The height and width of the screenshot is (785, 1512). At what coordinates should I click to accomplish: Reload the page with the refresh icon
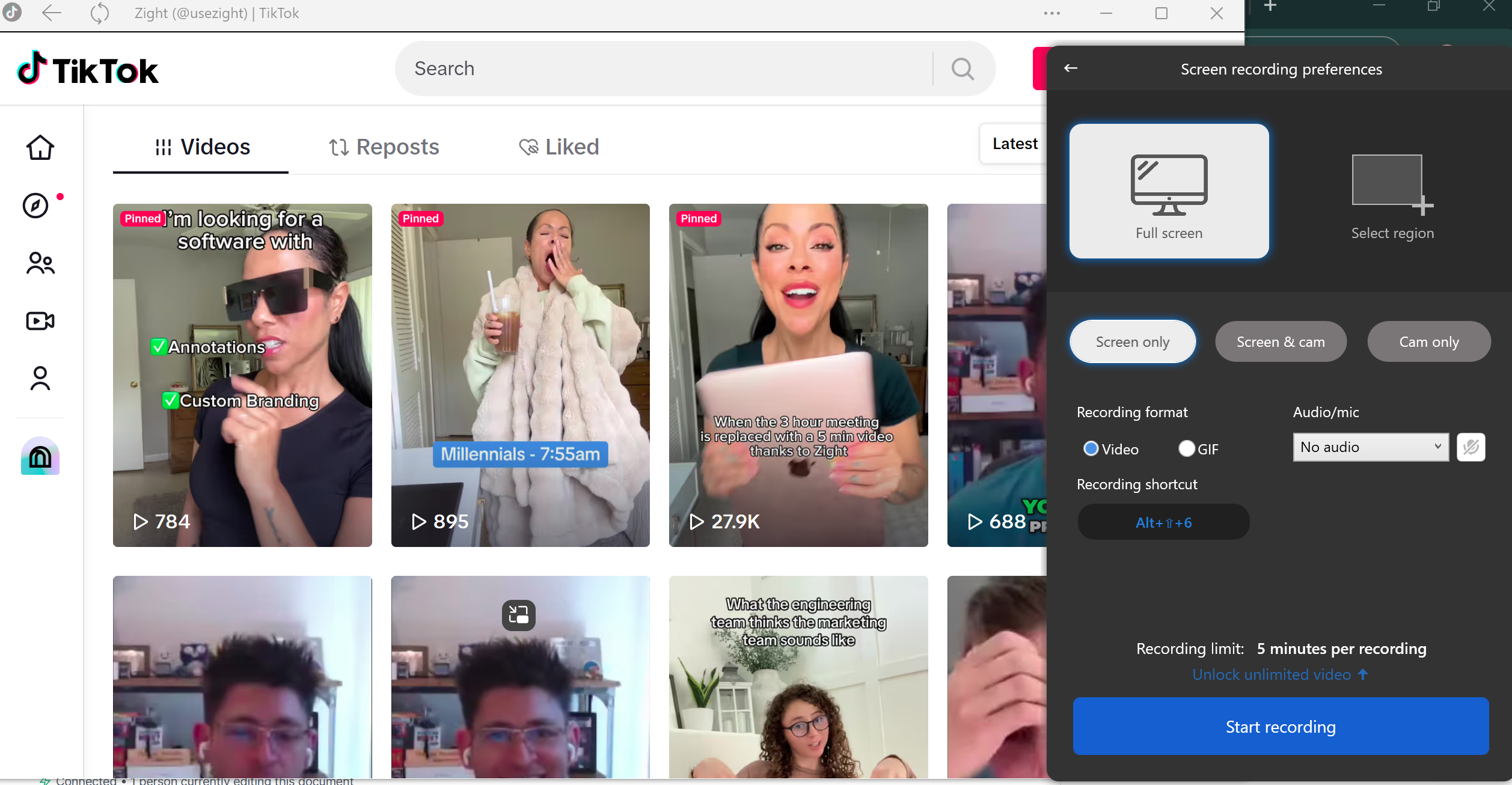click(x=100, y=13)
